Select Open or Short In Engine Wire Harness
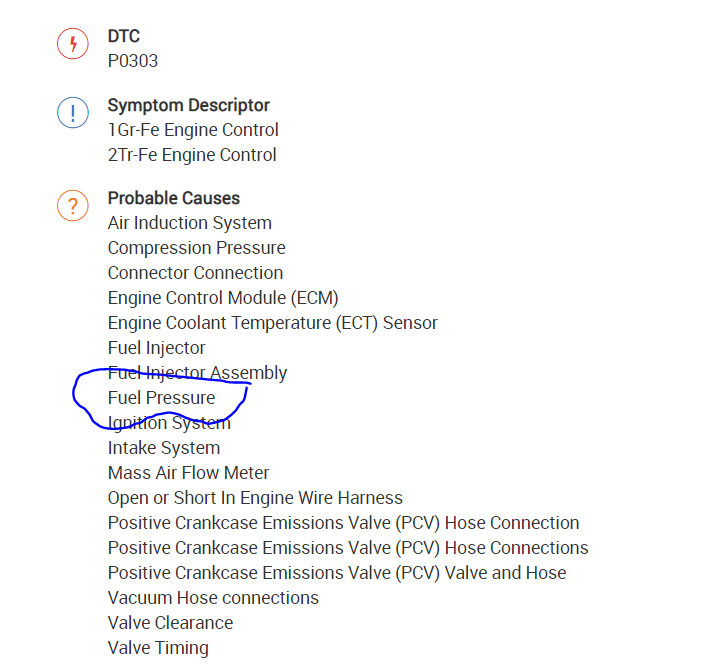The width and height of the screenshot is (705, 670). (x=255, y=498)
